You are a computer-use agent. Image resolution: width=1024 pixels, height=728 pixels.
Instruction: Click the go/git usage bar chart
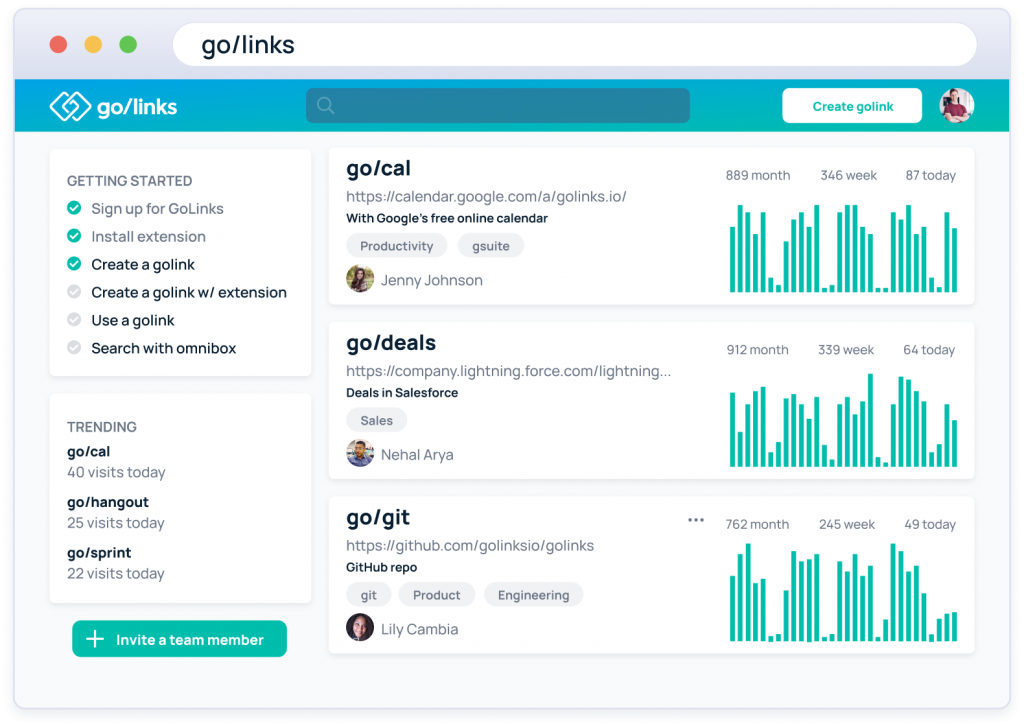click(x=843, y=592)
